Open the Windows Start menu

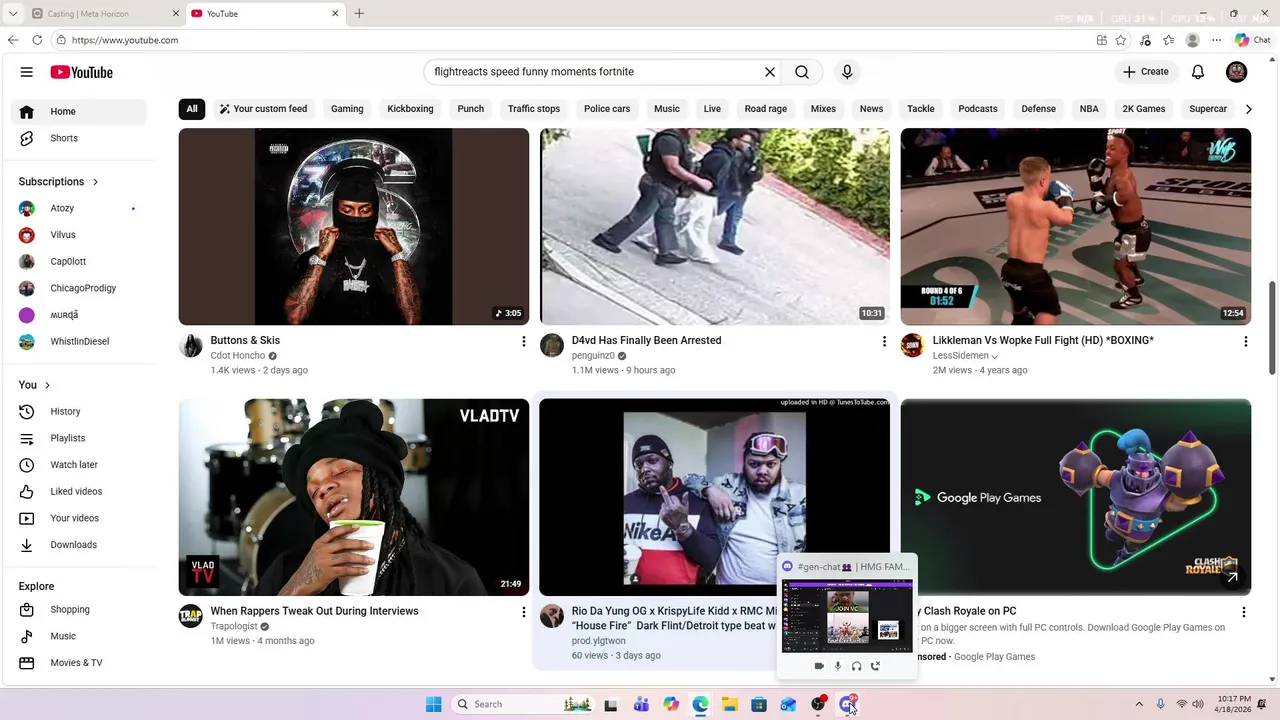coord(433,704)
